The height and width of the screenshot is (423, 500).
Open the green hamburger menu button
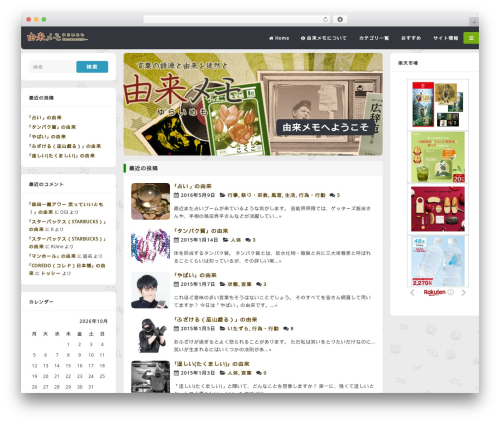click(471, 38)
